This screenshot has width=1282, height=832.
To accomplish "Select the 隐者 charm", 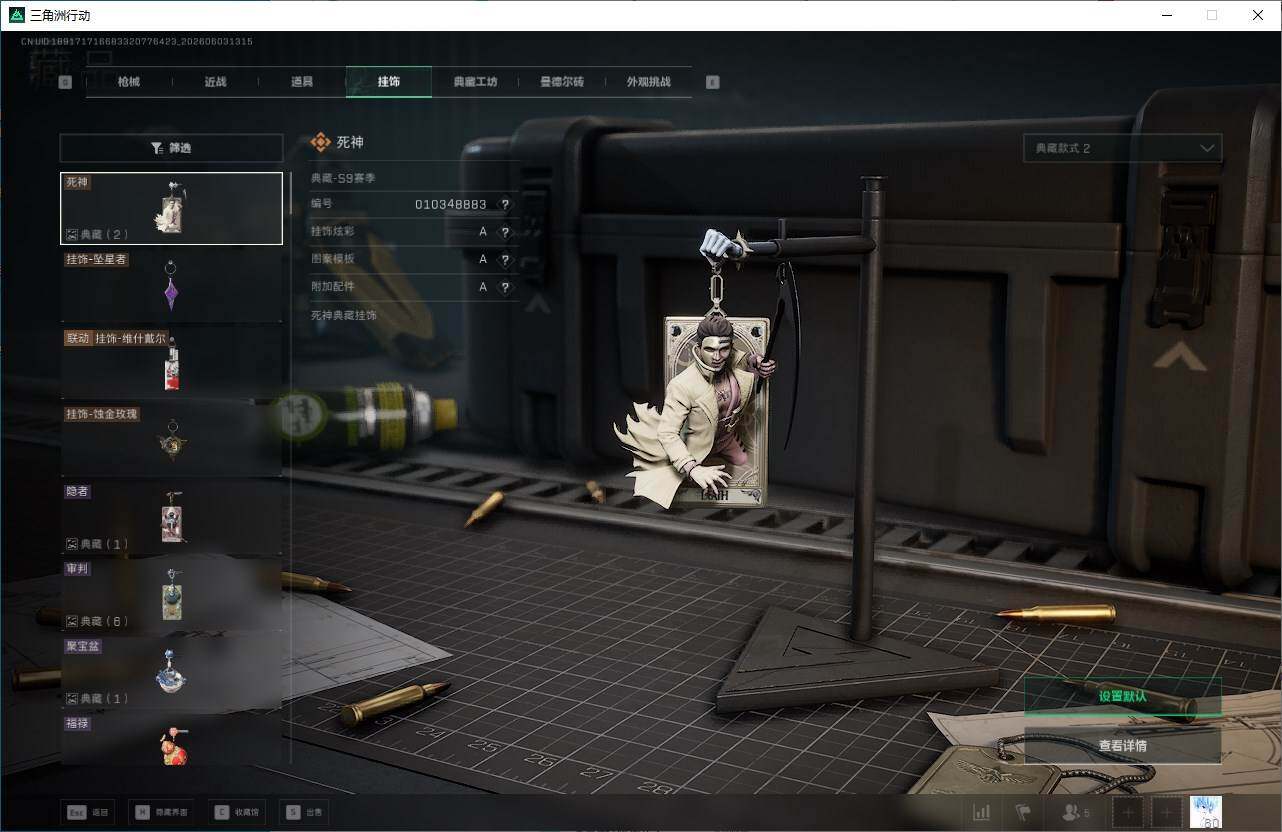I will click(171, 518).
